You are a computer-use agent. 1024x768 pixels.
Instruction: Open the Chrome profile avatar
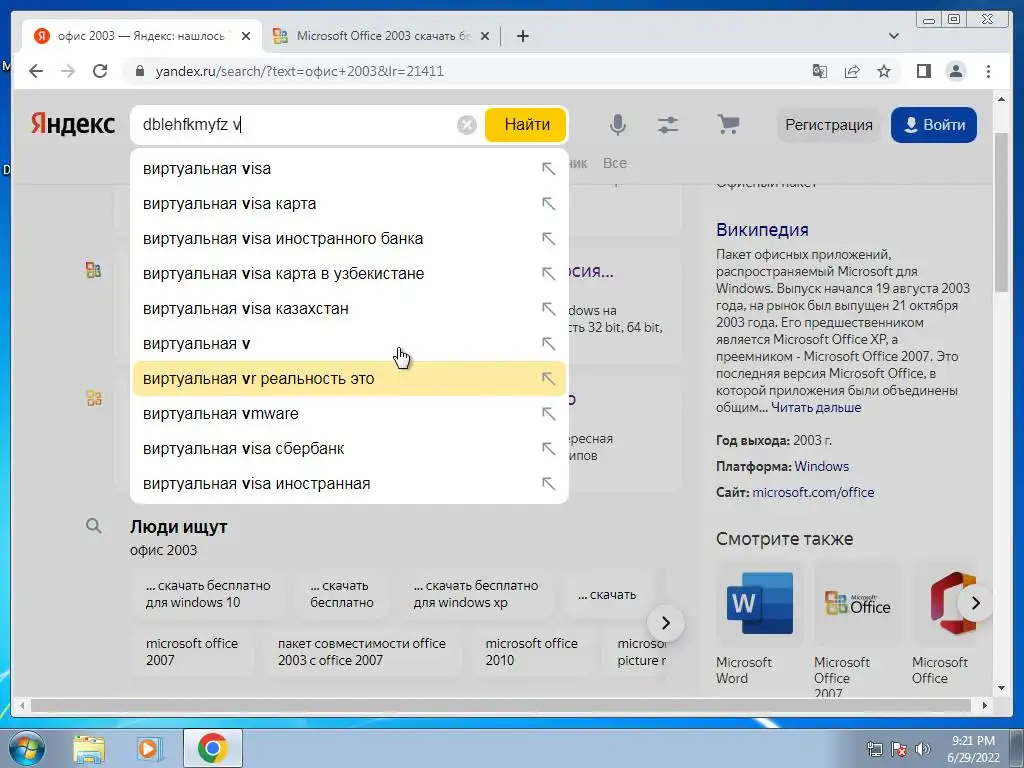pyautogui.click(x=955, y=71)
